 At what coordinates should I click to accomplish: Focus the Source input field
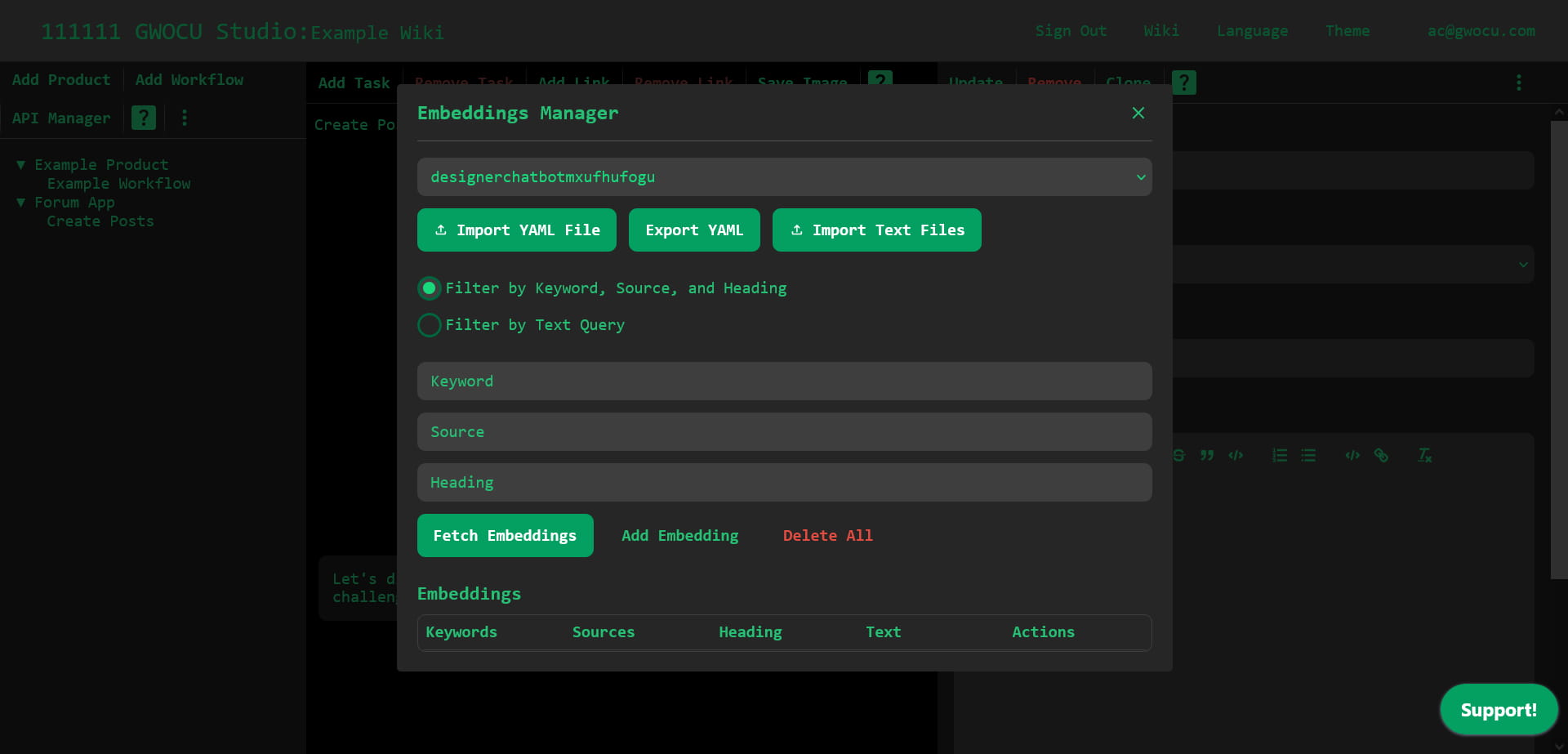[784, 431]
